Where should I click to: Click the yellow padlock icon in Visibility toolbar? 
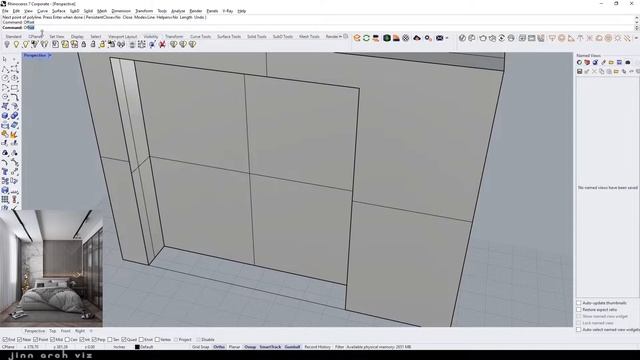(102, 44)
